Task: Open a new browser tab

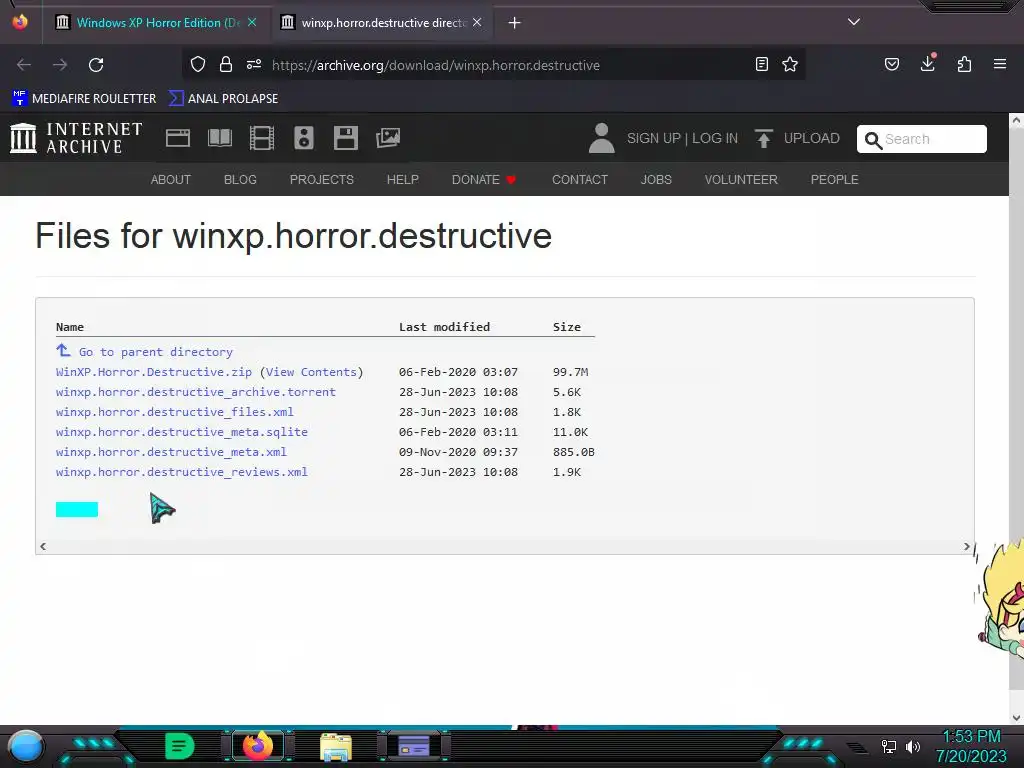Action: [515, 23]
